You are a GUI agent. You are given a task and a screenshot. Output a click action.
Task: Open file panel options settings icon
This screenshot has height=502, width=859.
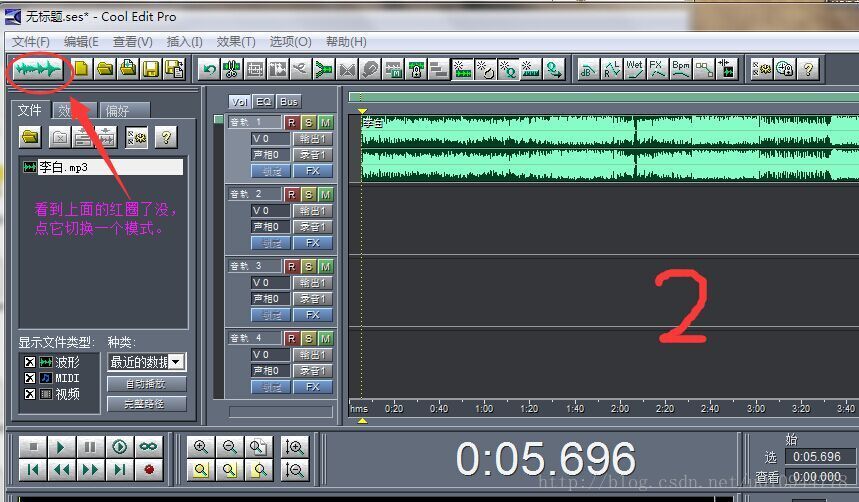click(x=136, y=137)
